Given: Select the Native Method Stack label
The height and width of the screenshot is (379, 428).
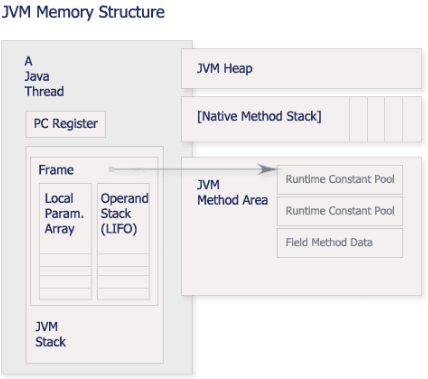Looking at the screenshot, I should [259, 116].
